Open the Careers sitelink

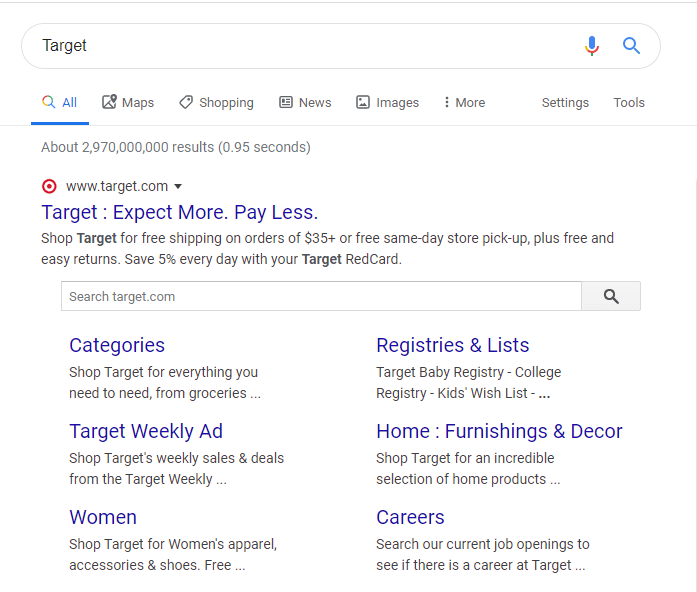coord(410,517)
